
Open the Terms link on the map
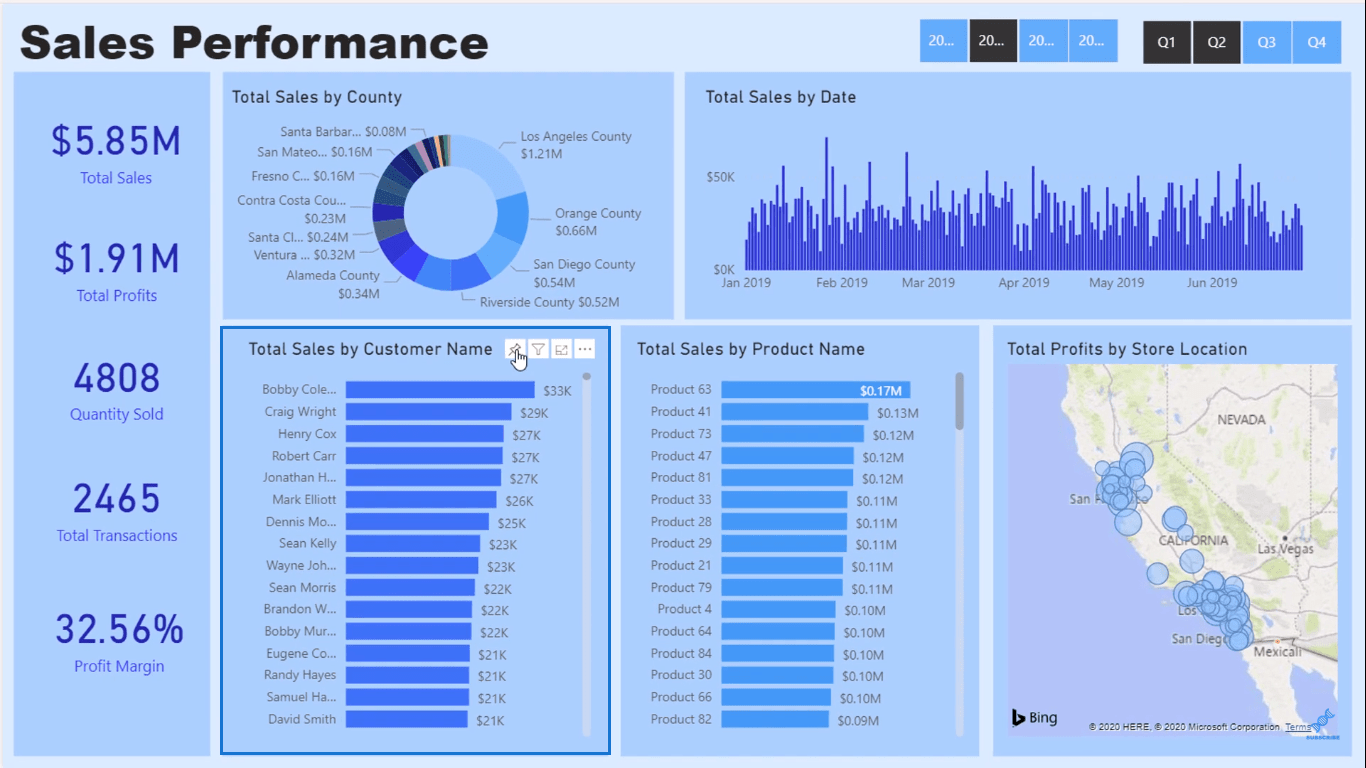tap(1298, 727)
